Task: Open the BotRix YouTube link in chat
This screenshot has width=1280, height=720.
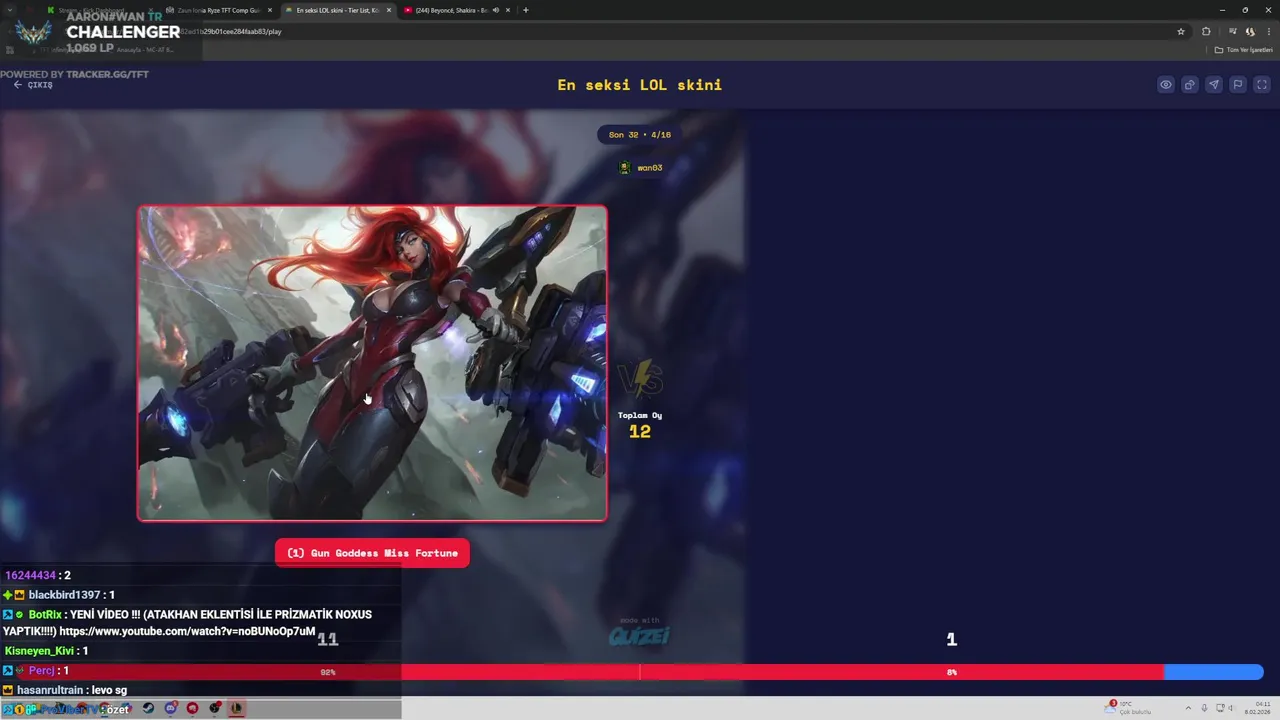Action: tap(188, 632)
